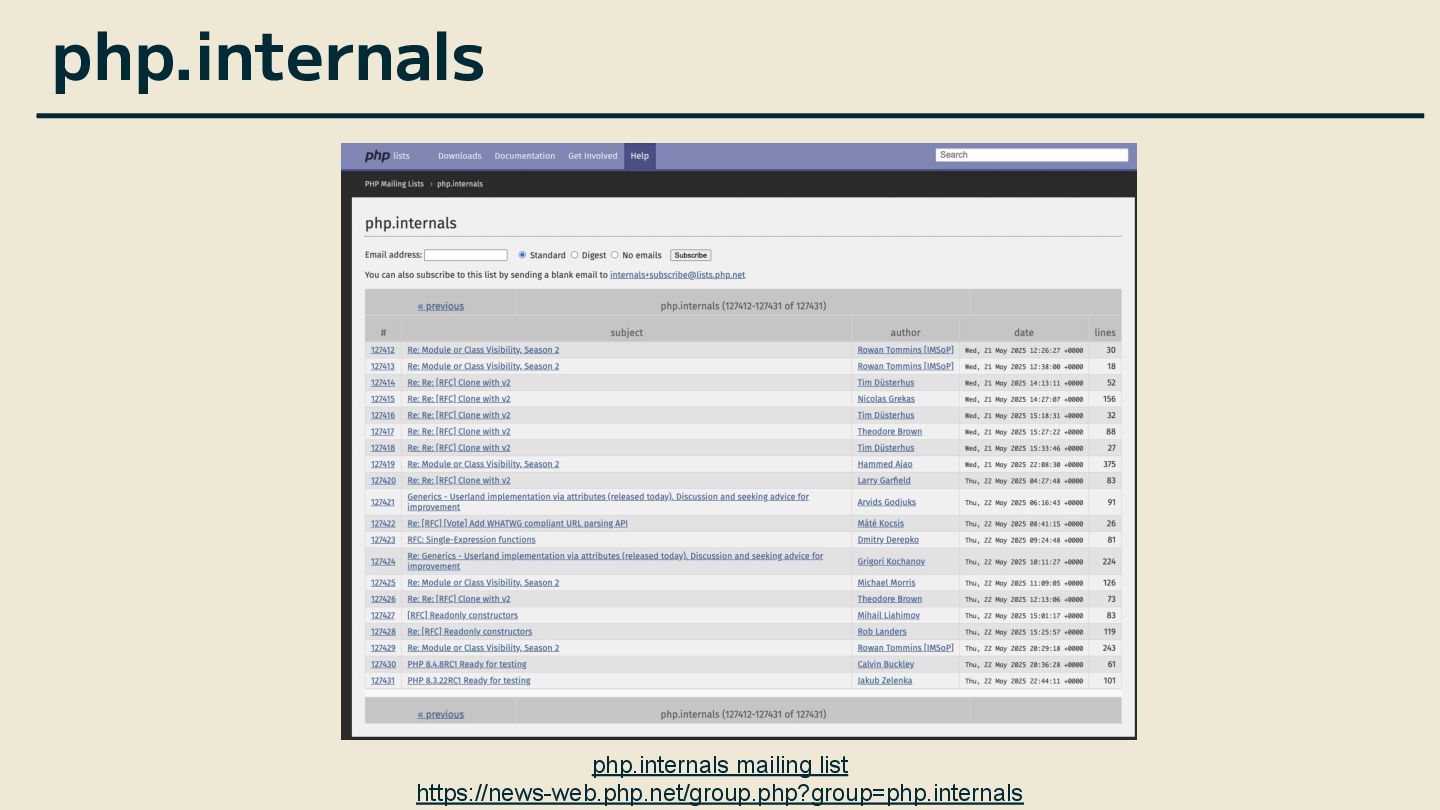Open Theodore Brown on message 127417
The image size is (1440, 810).
[889, 431]
